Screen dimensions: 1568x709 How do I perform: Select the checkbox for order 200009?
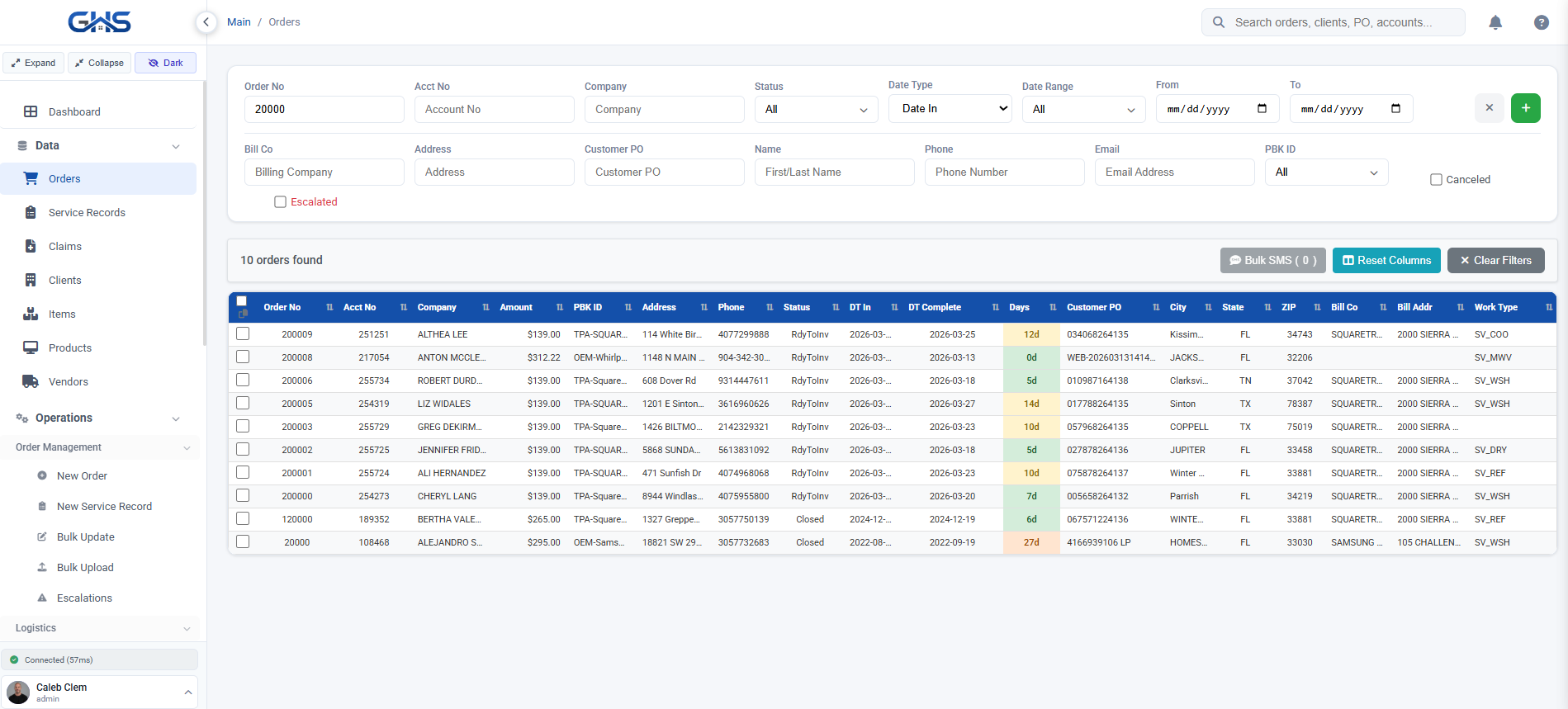(x=243, y=334)
